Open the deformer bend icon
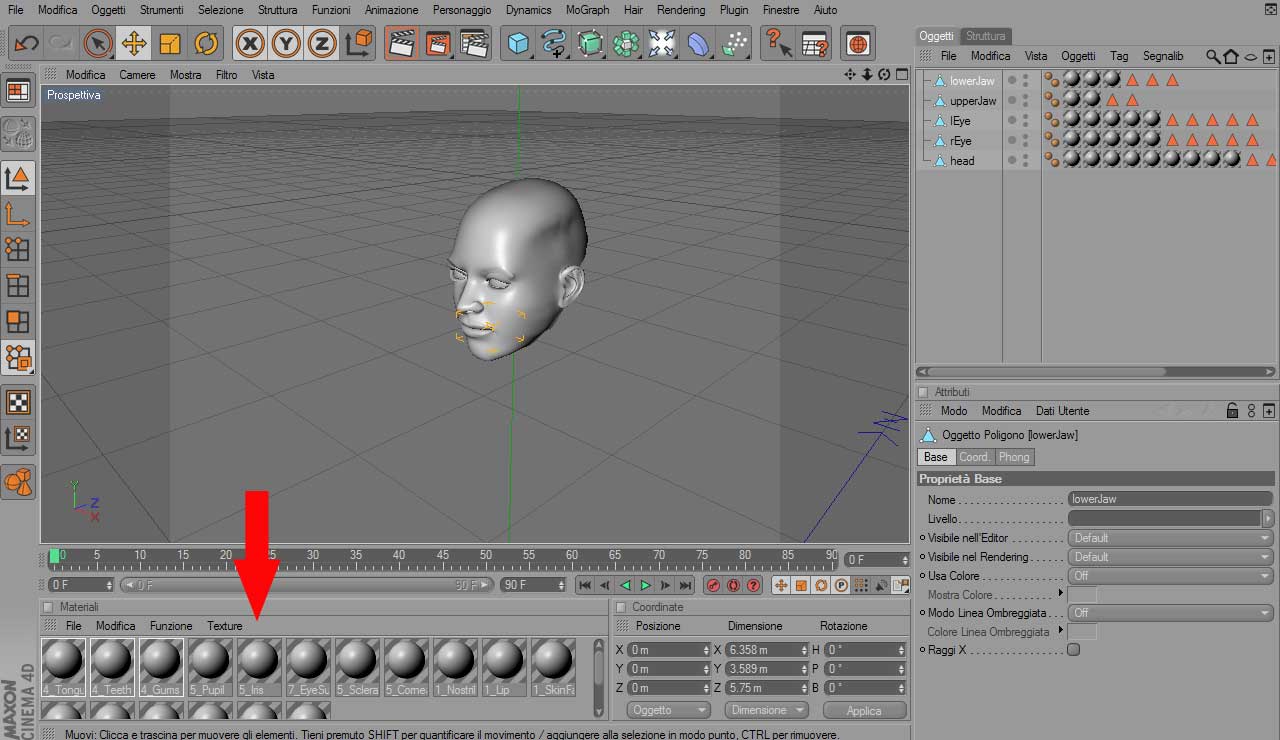 [x=698, y=43]
